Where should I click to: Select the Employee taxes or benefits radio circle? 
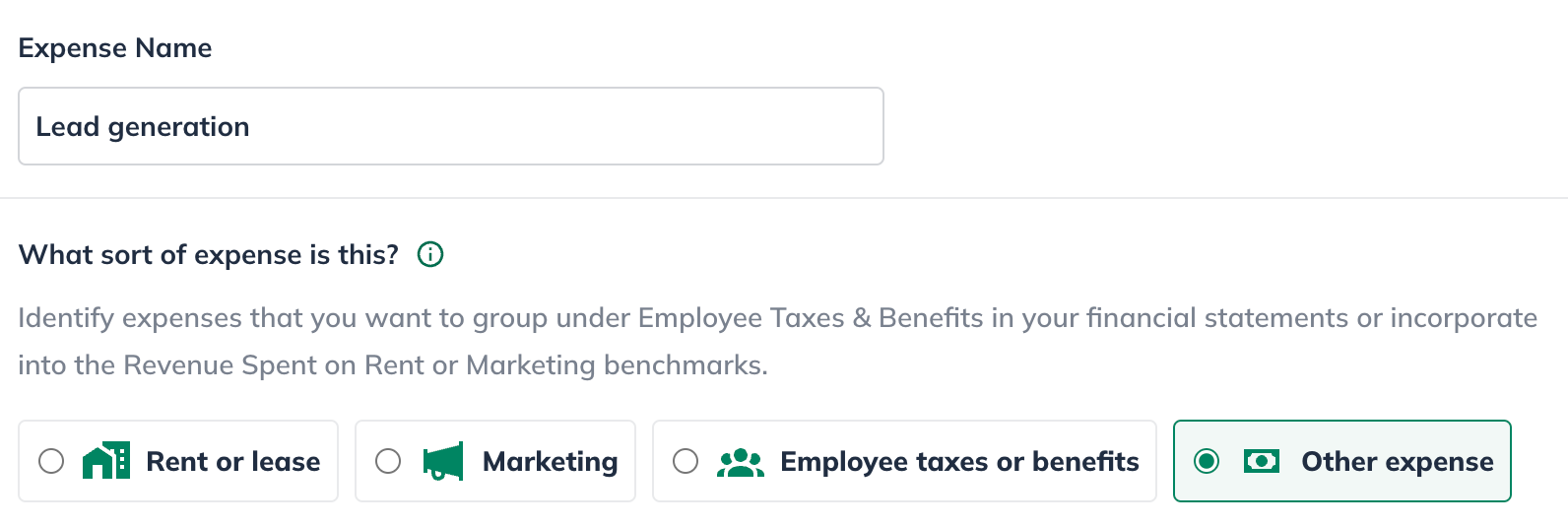(x=686, y=461)
